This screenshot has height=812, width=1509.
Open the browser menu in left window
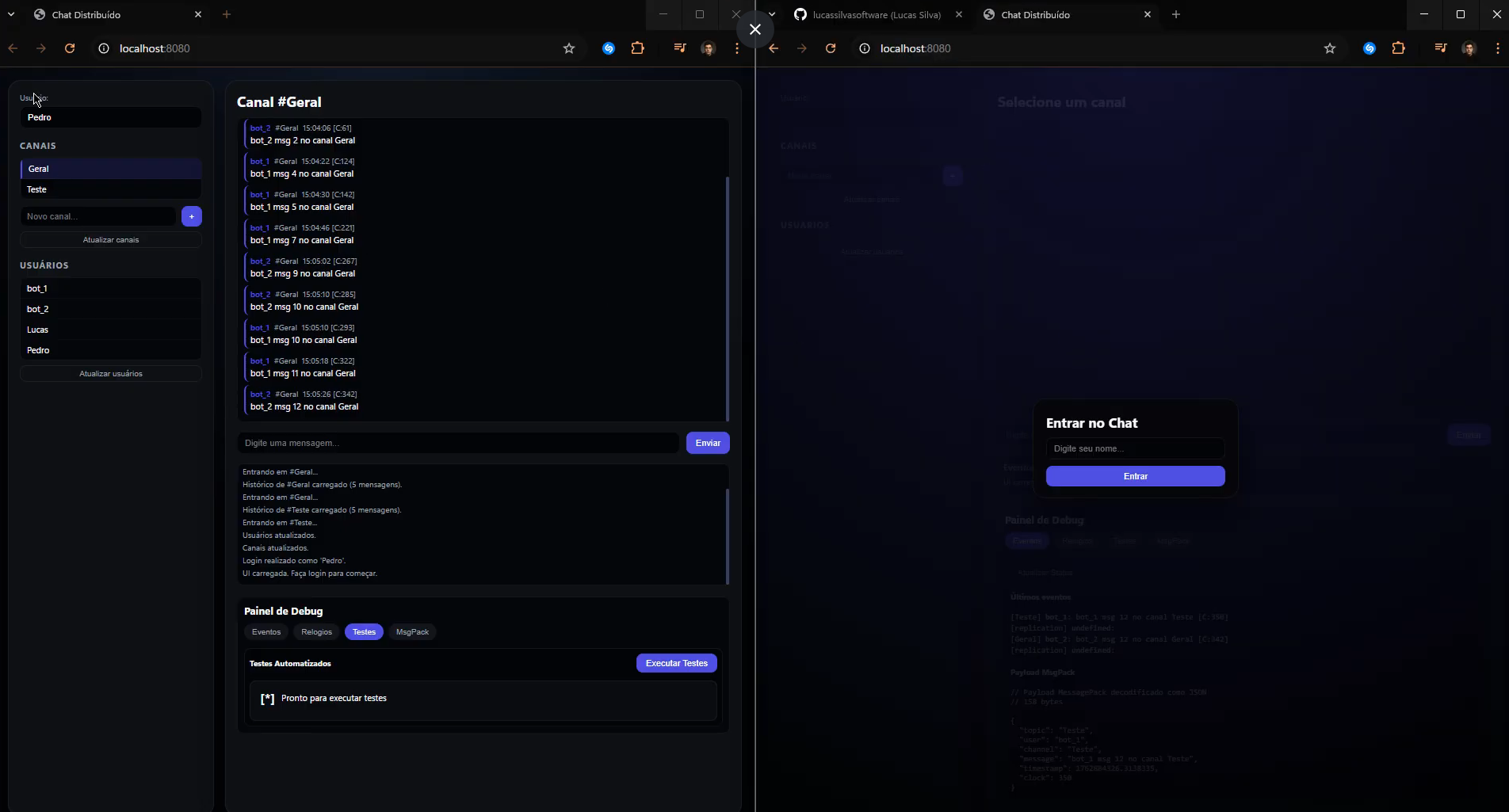point(736,48)
